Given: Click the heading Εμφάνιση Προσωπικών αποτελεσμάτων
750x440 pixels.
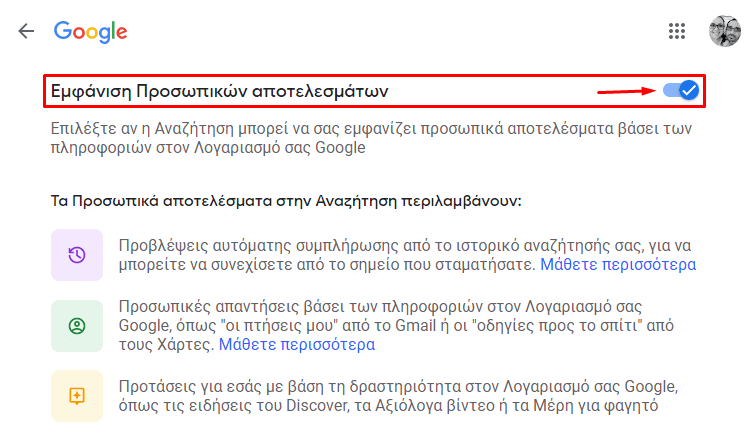Looking at the screenshot, I should [220, 91].
